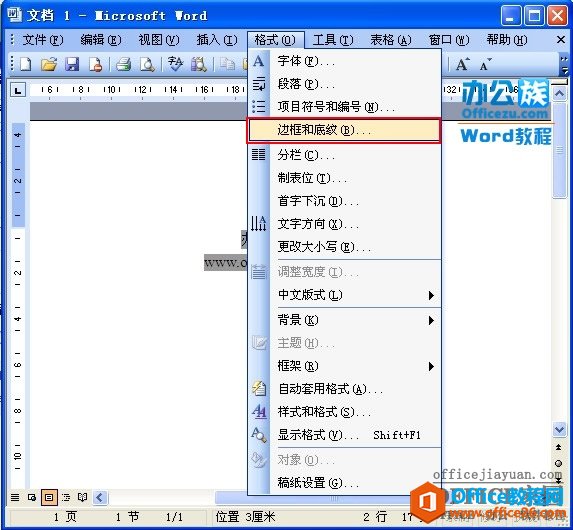The height and width of the screenshot is (530, 573).
Task: Click the Print Preview magnifier icon
Action: click(x=147, y=64)
